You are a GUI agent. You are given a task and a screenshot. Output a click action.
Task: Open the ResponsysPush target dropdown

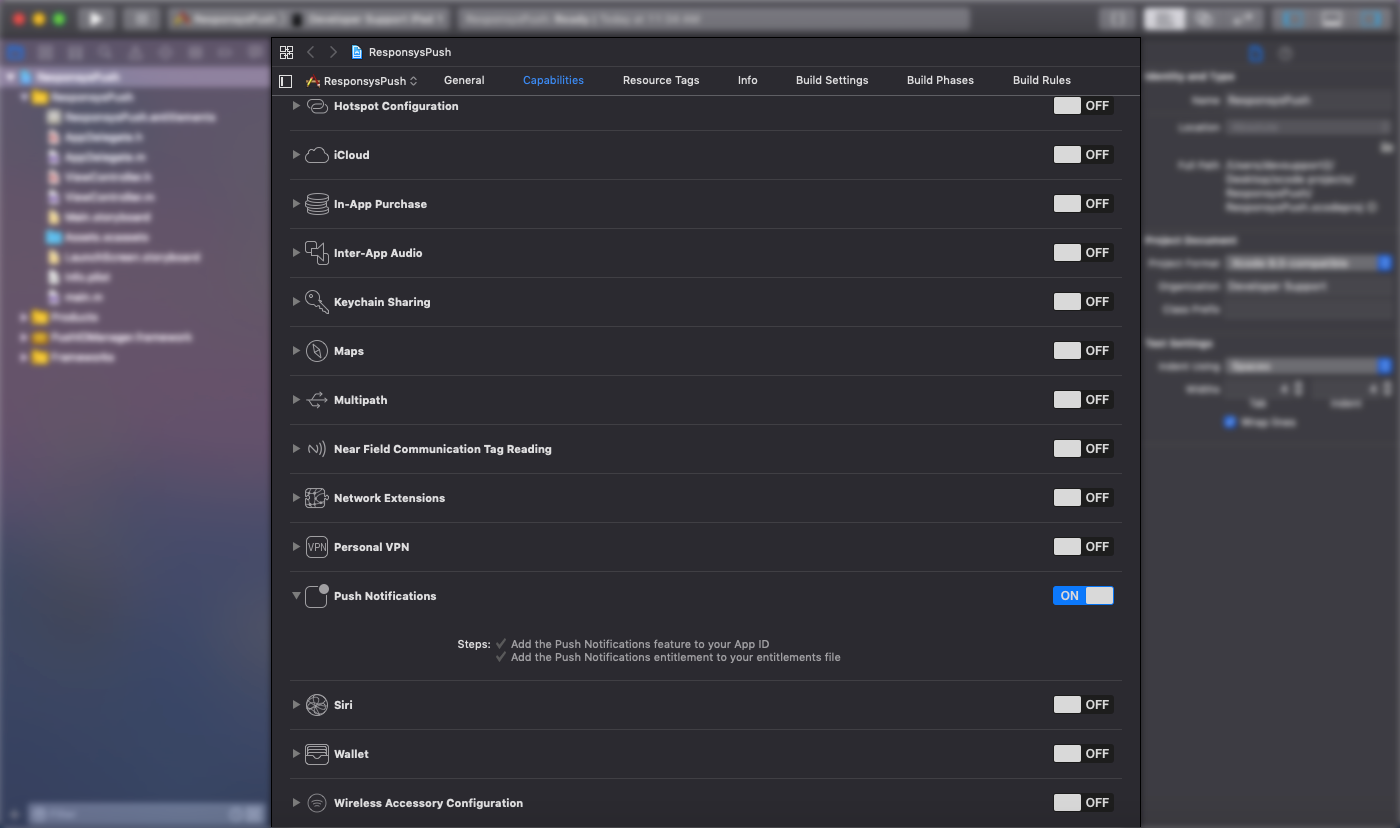362,81
